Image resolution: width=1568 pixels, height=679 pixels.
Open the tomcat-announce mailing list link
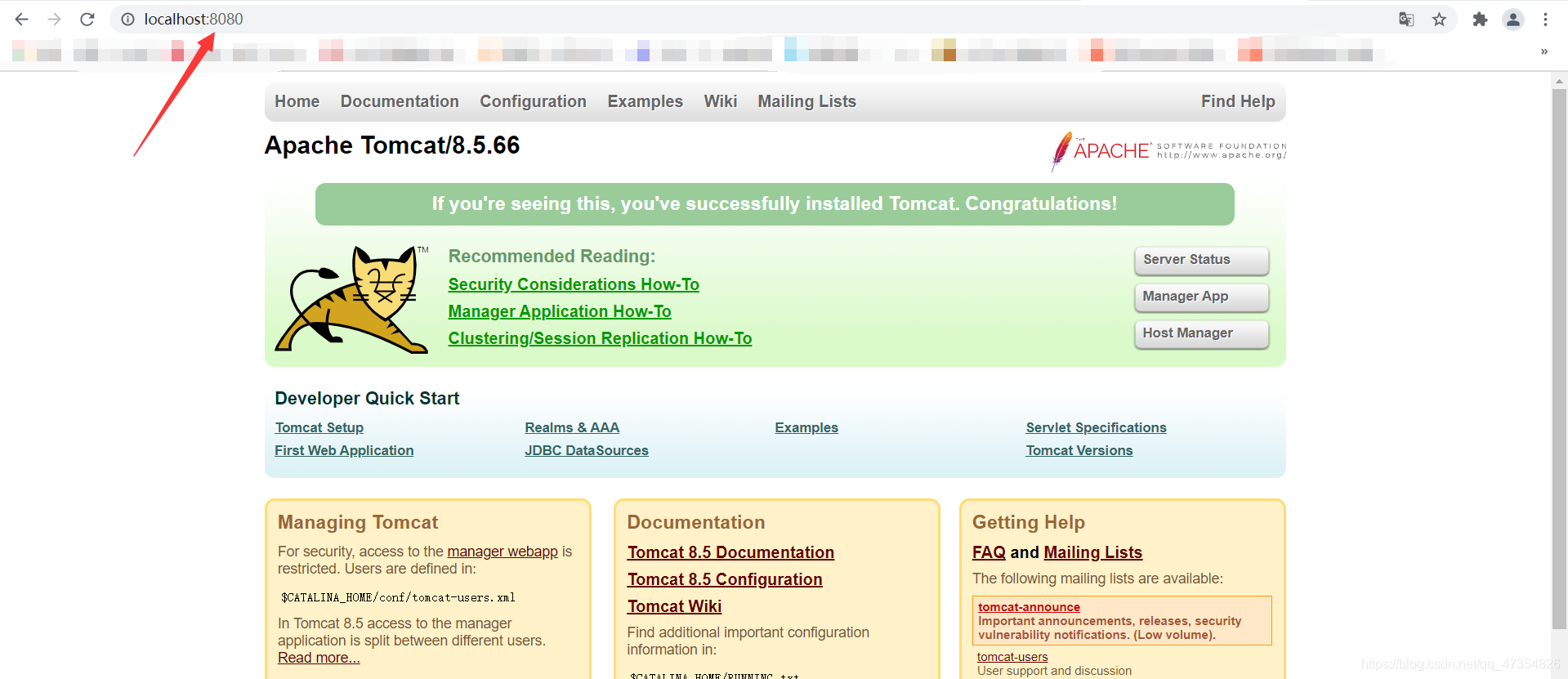1029,607
